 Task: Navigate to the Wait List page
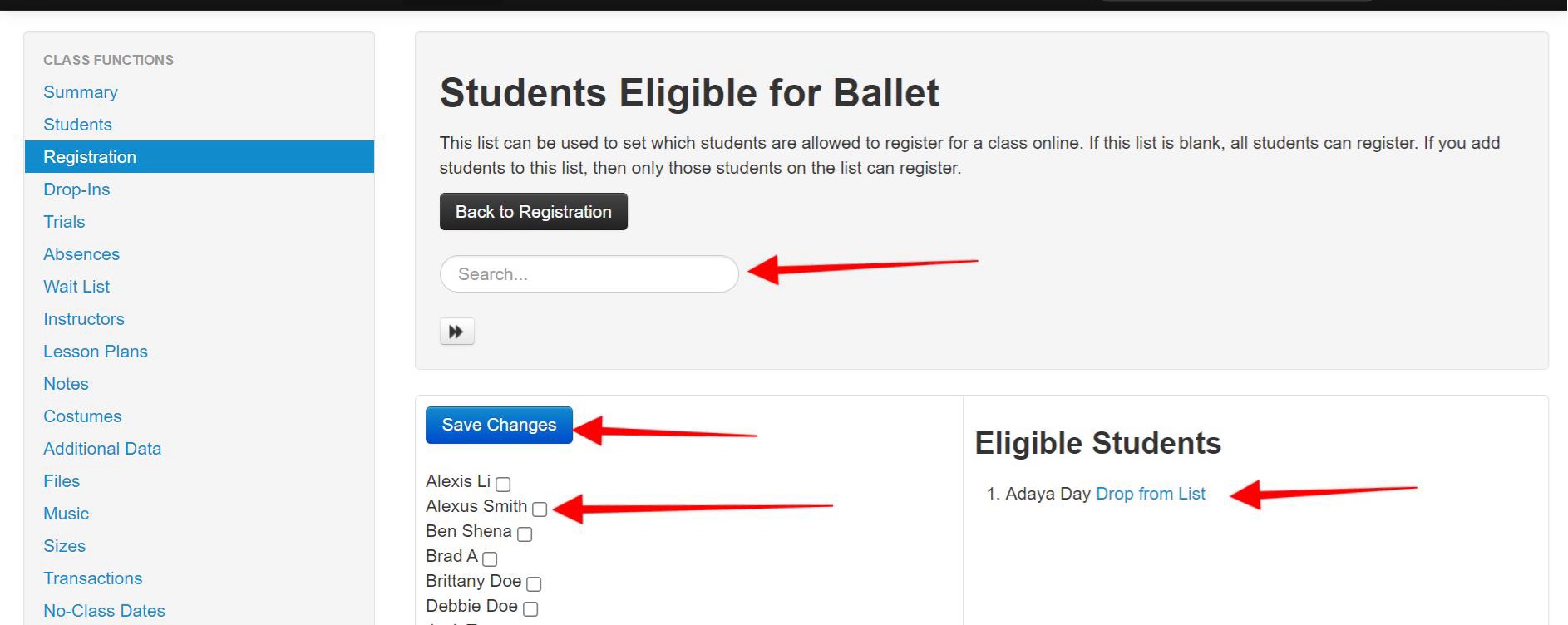pyautogui.click(x=76, y=287)
